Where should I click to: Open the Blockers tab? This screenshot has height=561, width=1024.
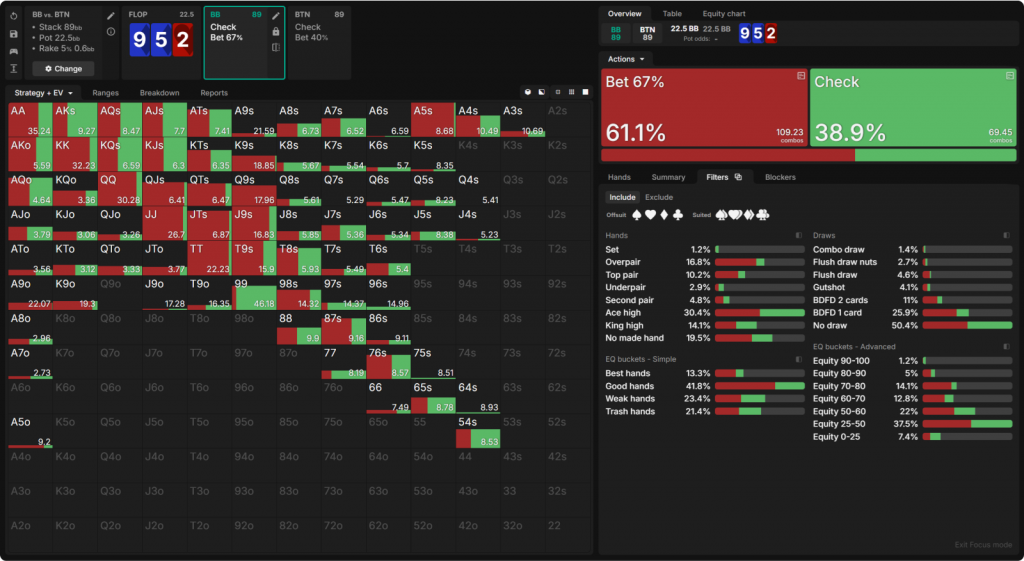point(779,177)
